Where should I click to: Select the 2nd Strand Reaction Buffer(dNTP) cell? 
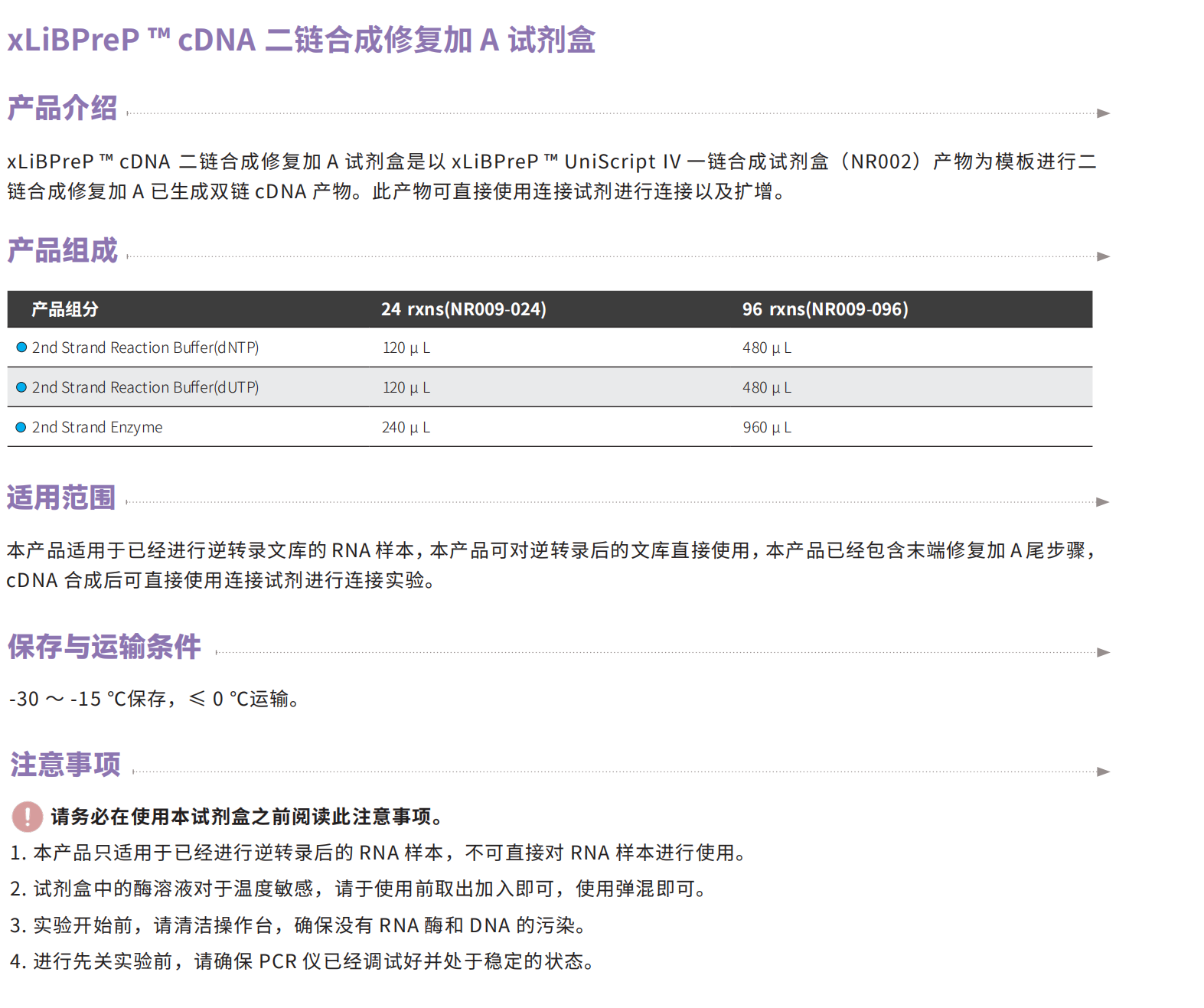click(x=145, y=347)
